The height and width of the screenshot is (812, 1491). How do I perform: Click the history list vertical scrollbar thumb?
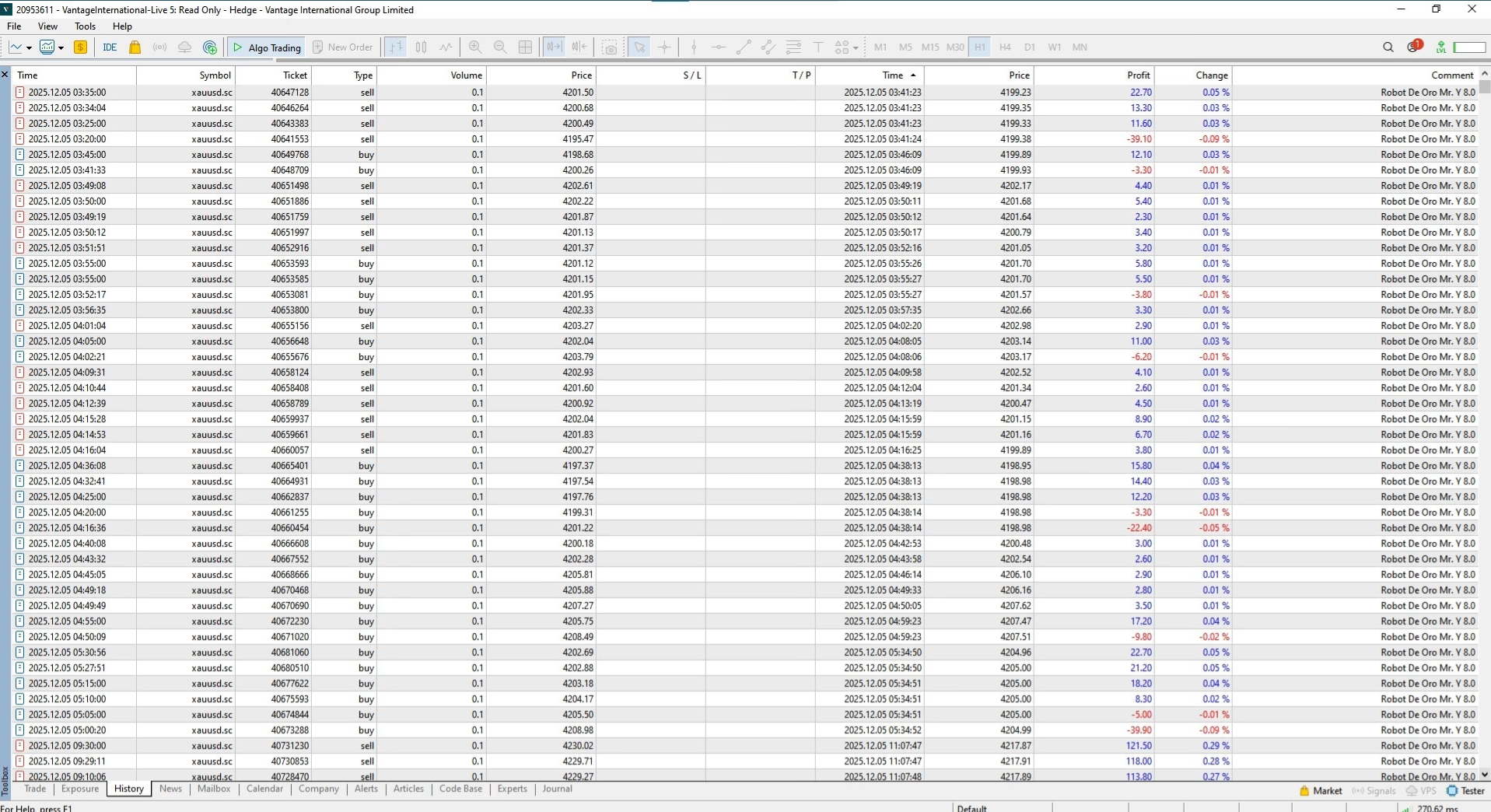[x=1485, y=86]
